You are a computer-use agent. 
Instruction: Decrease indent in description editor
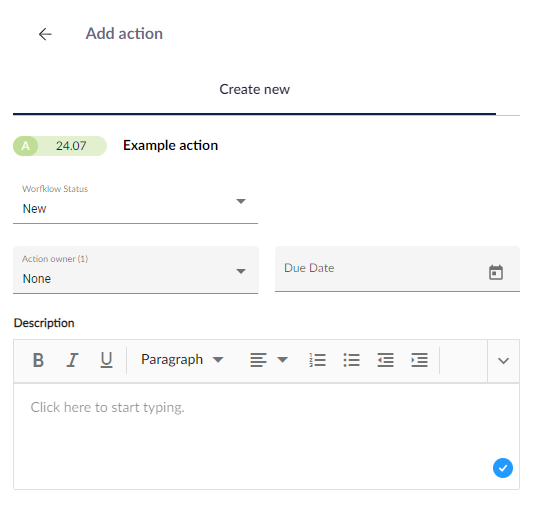(x=386, y=360)
